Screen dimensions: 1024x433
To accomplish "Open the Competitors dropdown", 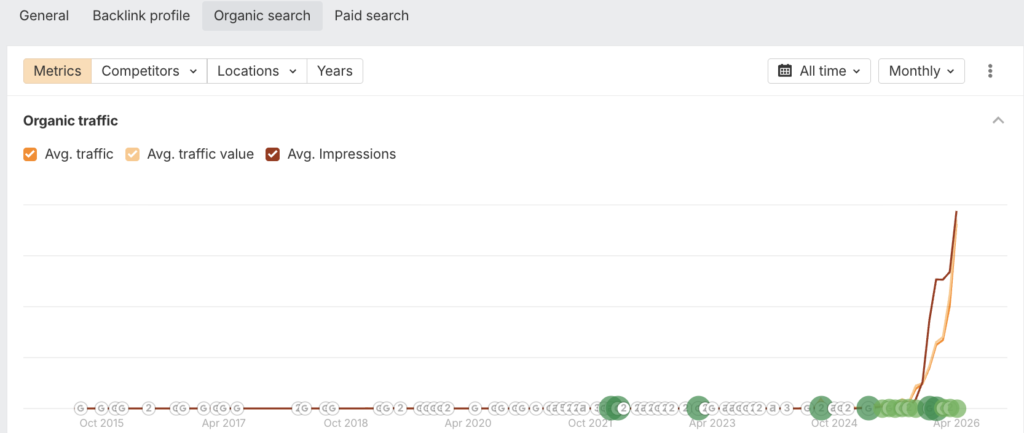I will click(x=149, y=71).
